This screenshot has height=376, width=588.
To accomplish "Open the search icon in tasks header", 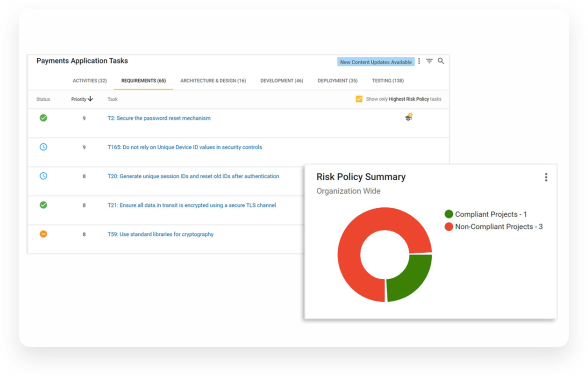I will (441, 61).
